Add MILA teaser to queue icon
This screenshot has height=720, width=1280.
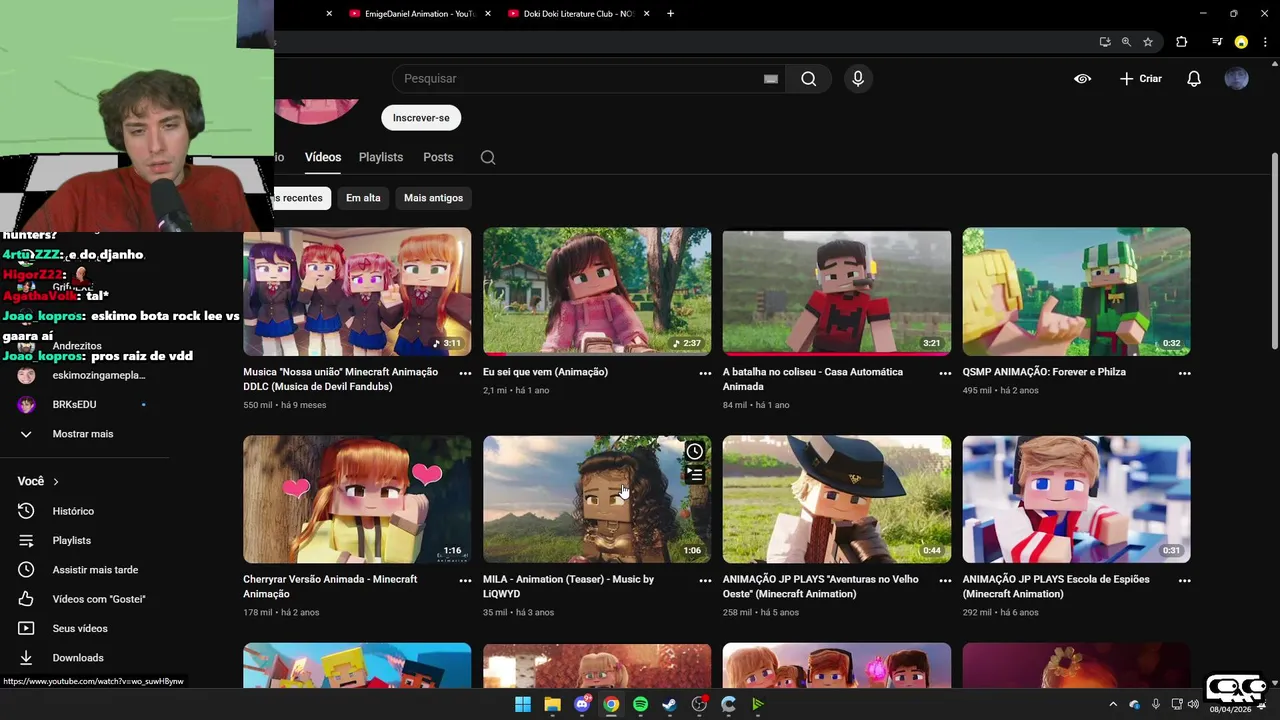pyautogui.click(x=695, y=475)
